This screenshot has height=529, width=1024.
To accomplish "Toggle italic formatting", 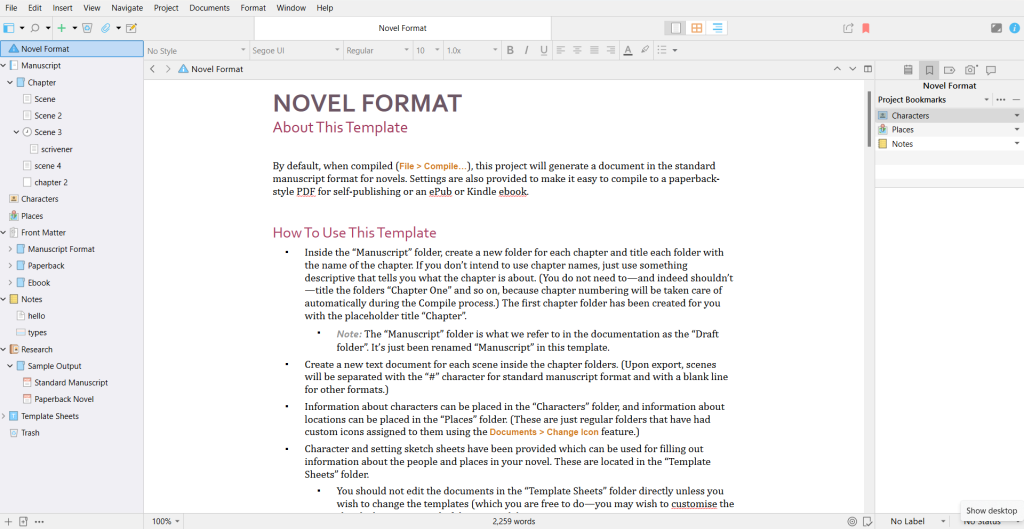I will pos(526,50).
